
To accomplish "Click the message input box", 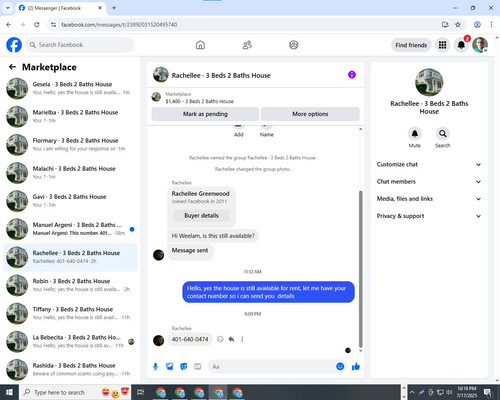I will click(x=277, y=367).
